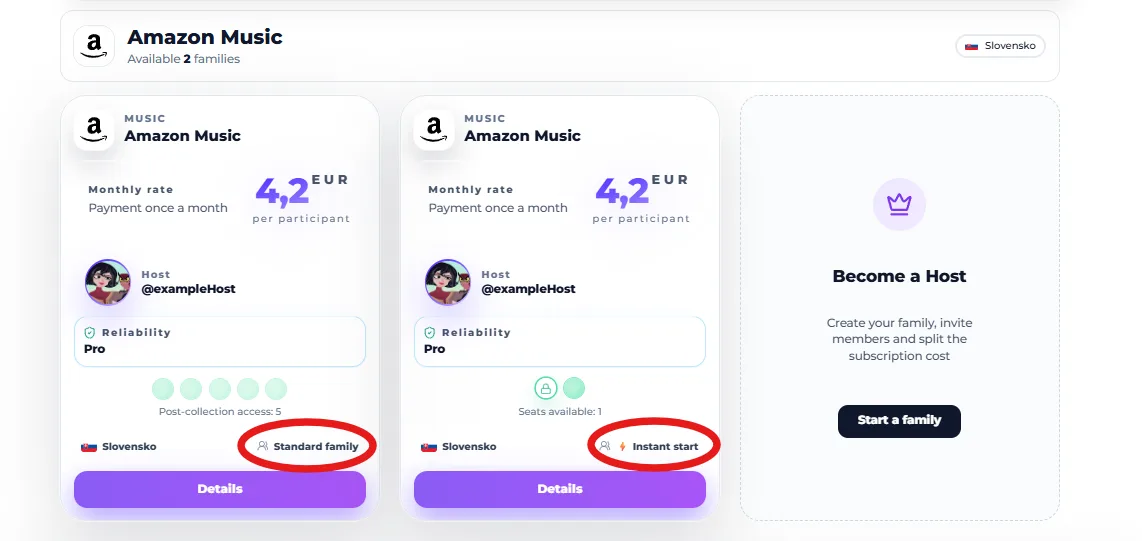Image resolution: width=1142 pixels, height=541 pixels.
Task: Click the Amazon icon on the first family card
Action: tap(94, 129)
